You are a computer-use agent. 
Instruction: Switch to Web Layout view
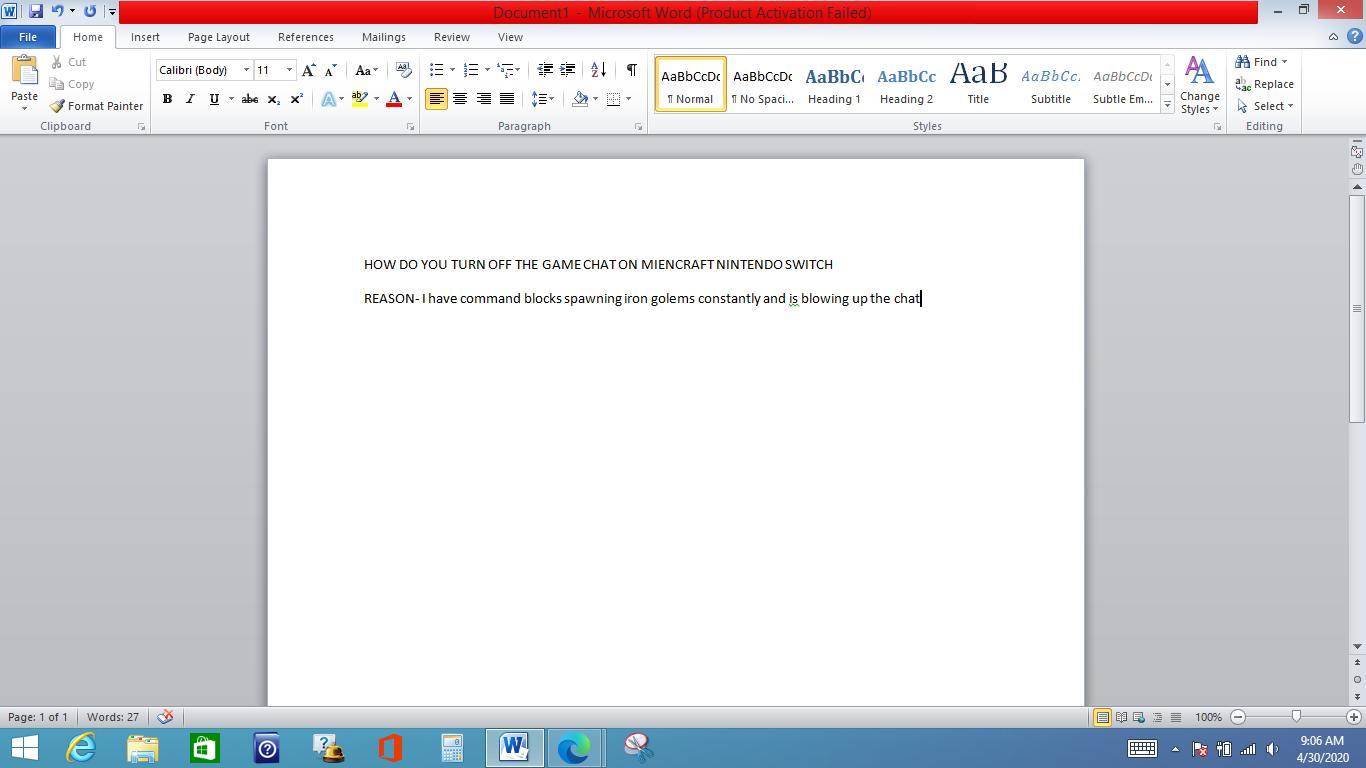[1139, 717]
